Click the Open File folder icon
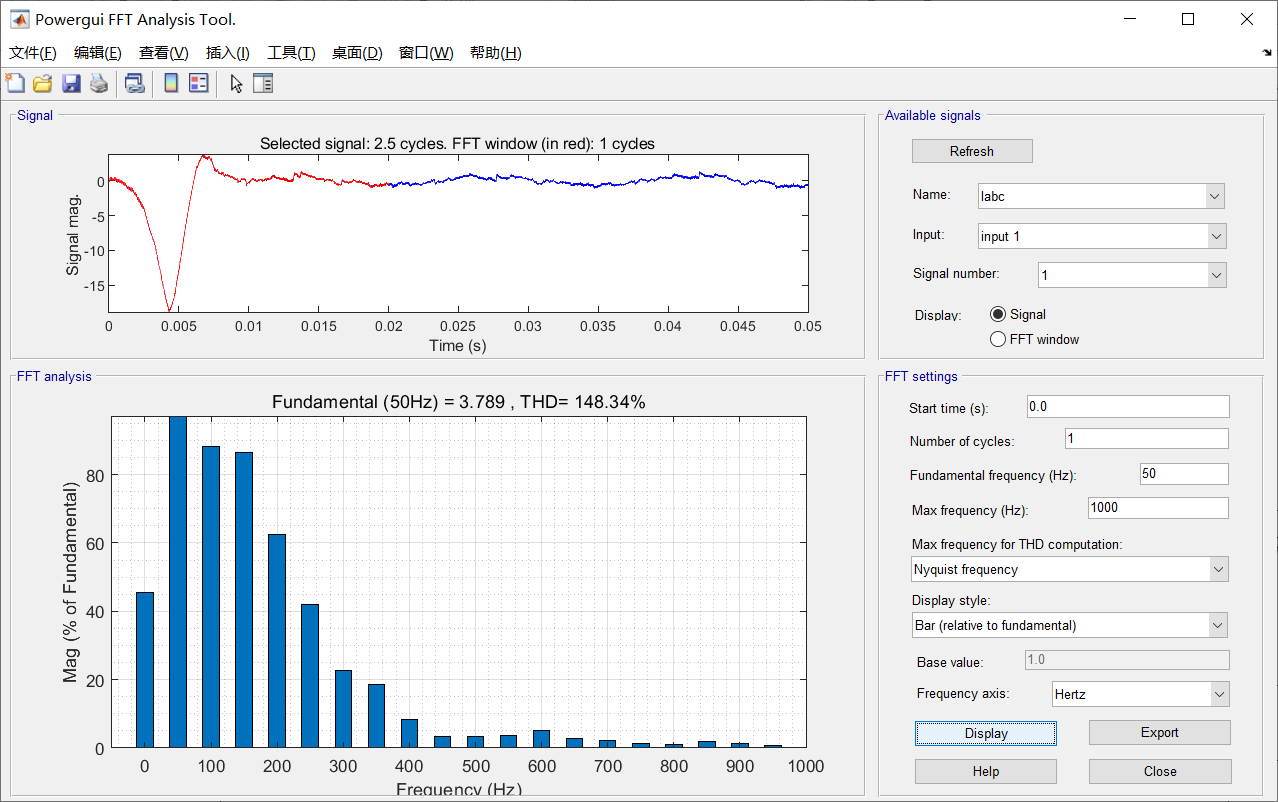The width and height of the screenshot is (1278, 802). (x=43, y=84)
